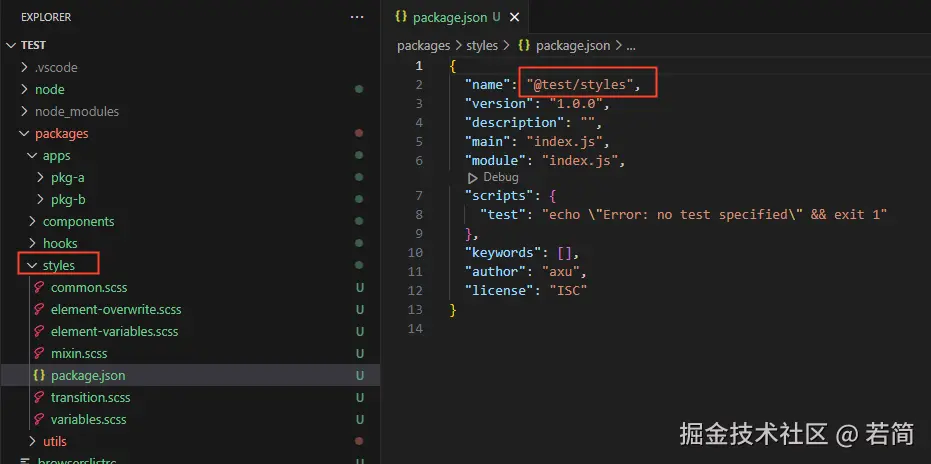Click the Debug play triangle icon
This screenshot has width=931, height=464.
click(473, 178)
